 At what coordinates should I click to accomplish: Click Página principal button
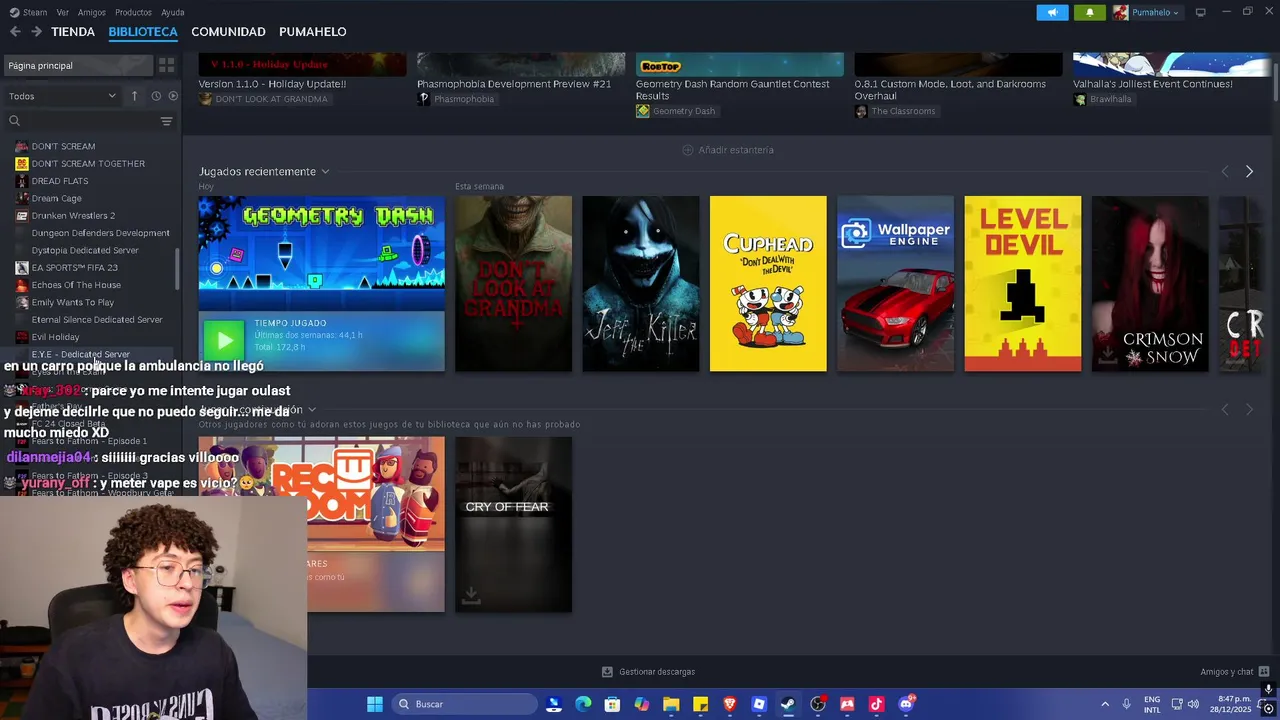[x=78, y=65]
